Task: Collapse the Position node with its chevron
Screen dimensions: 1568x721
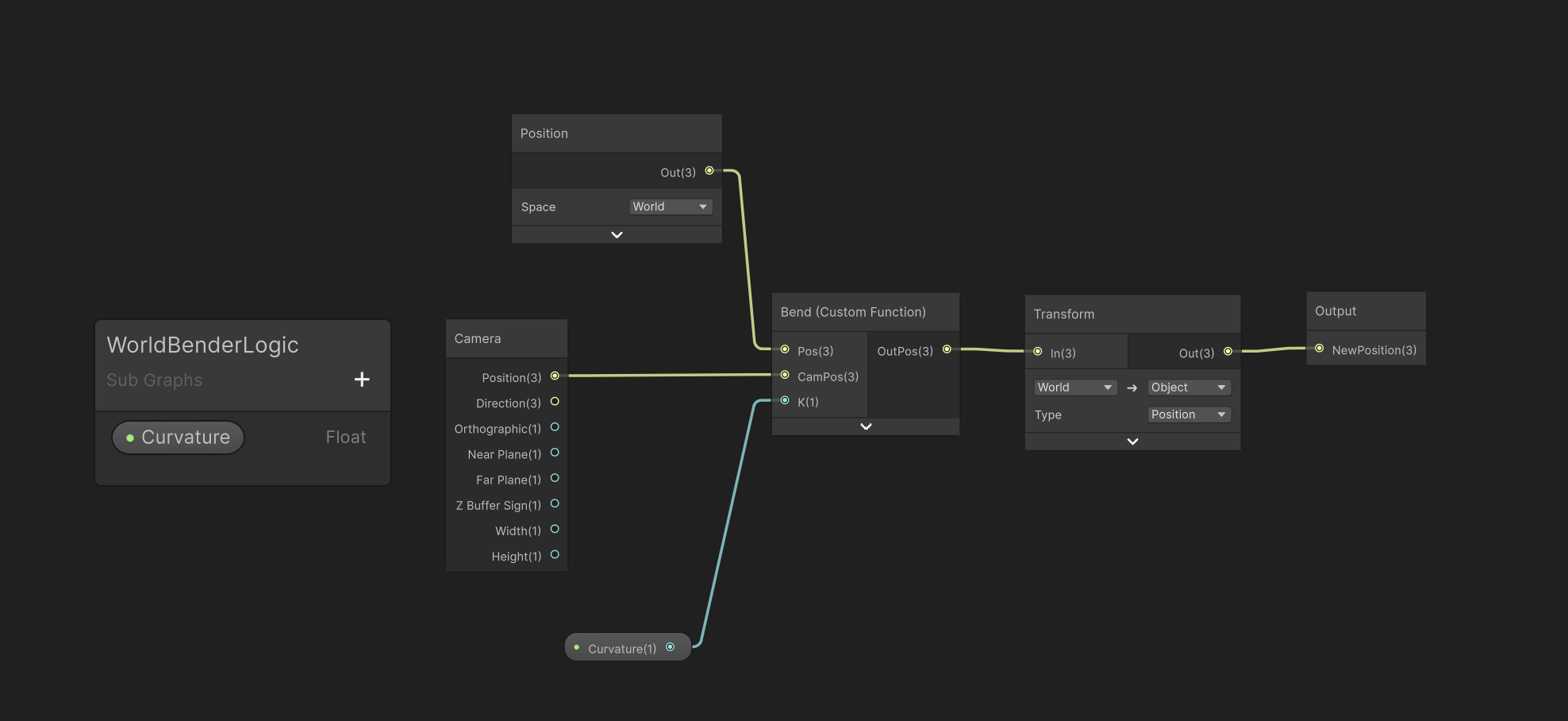Action: [x=617, y=233]
